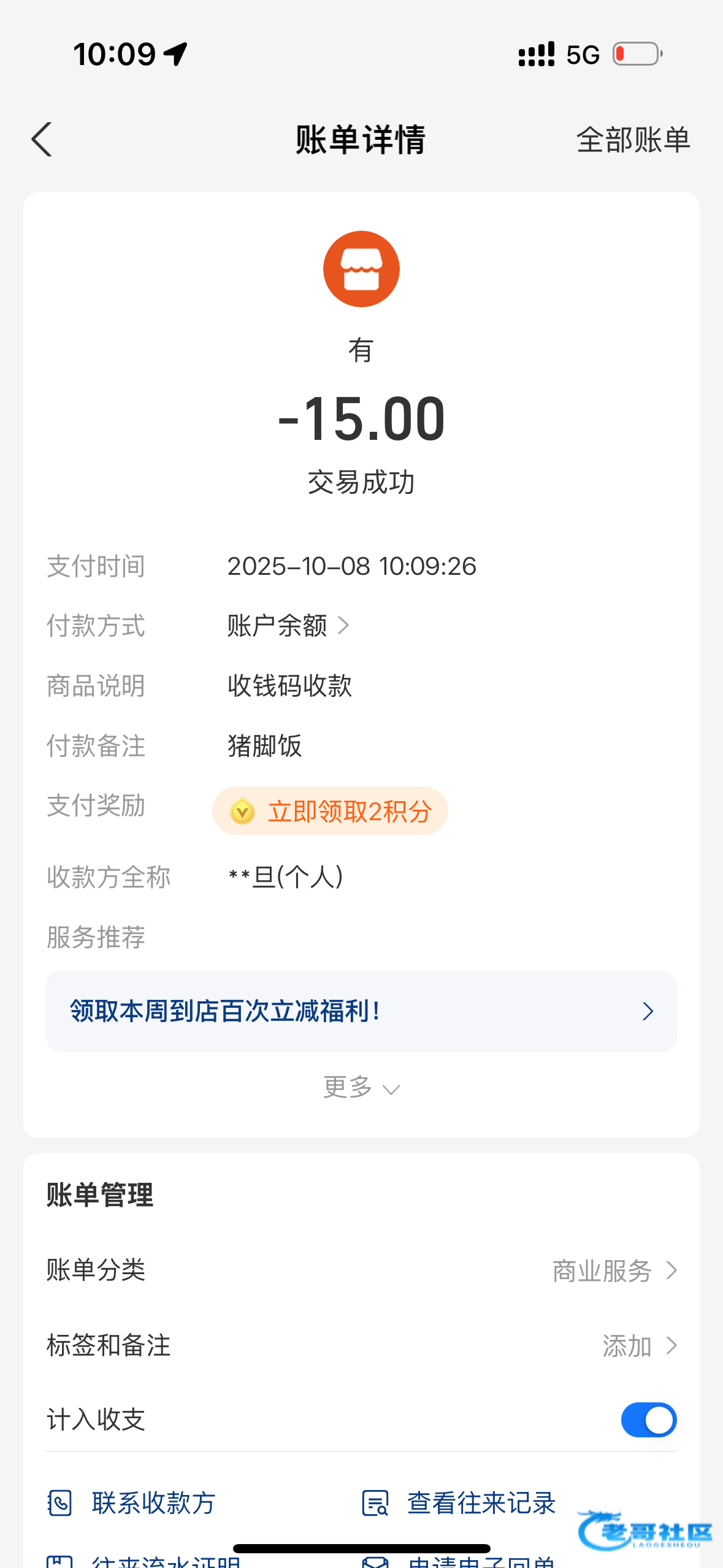
Task: Open 账单分类 商业服务 category selector
Action: click(x=613, y=1270)
